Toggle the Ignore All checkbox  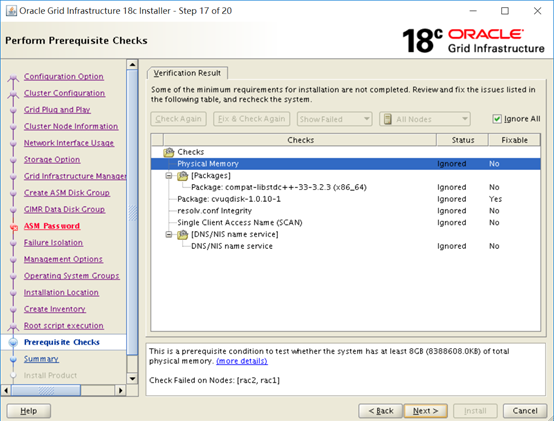(497, 119)
